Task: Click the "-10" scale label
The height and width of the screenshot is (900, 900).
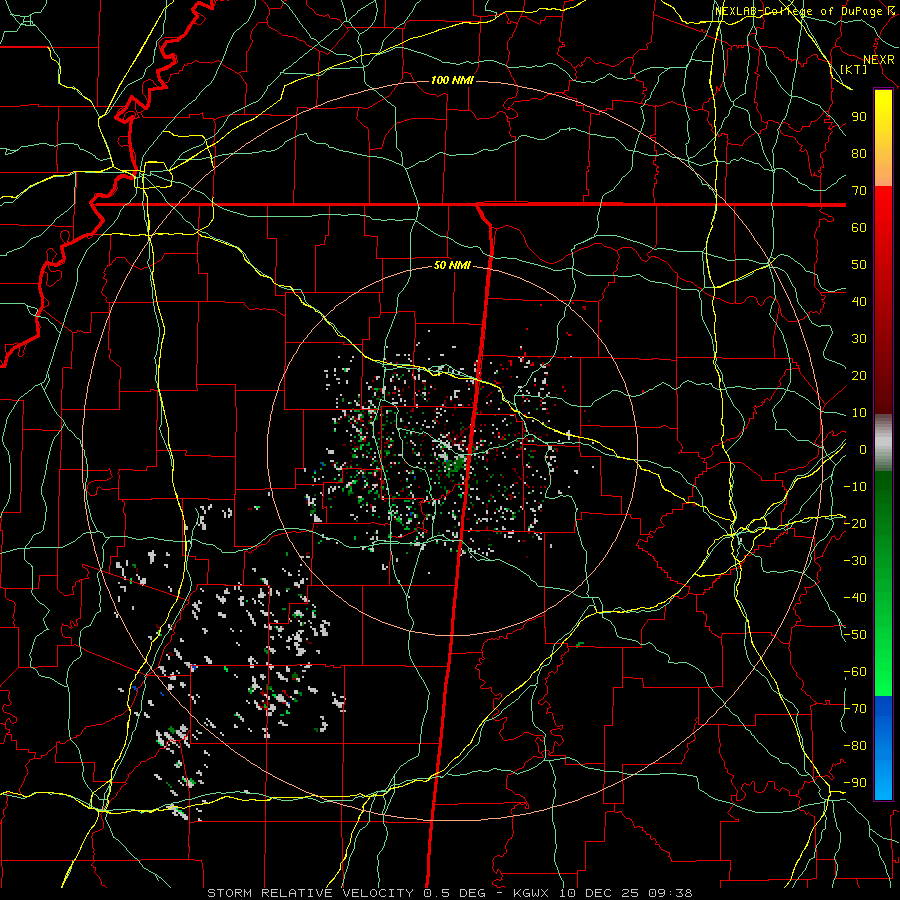Action: (x=855, y=487)
